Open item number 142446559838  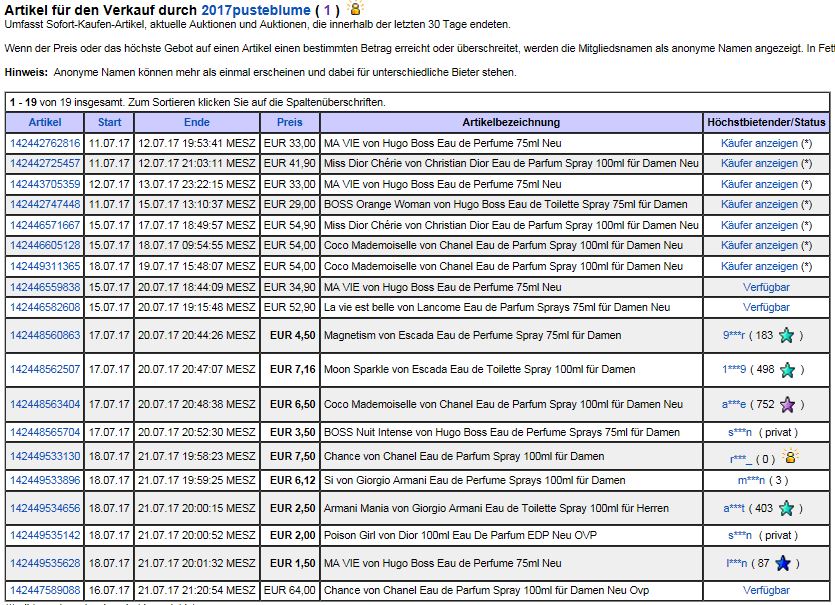[45, 287]
